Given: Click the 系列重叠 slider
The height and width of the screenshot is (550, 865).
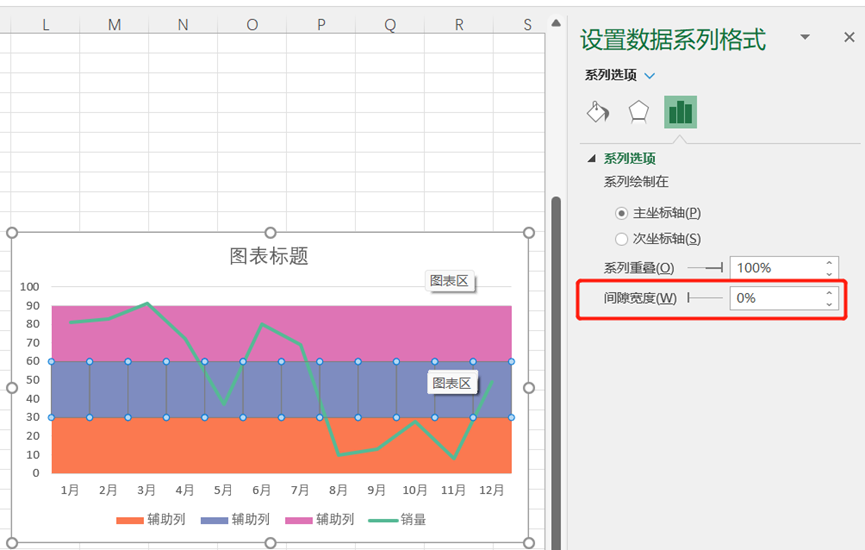Looking at the screenshot, I should [x=706, y=268].
